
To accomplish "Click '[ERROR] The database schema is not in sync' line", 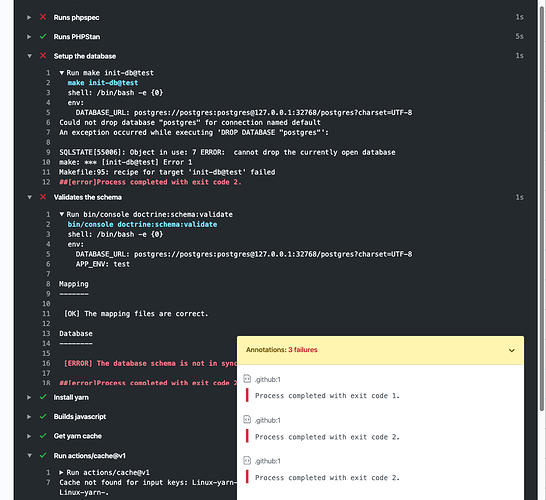I will click(x=150, y=363).
